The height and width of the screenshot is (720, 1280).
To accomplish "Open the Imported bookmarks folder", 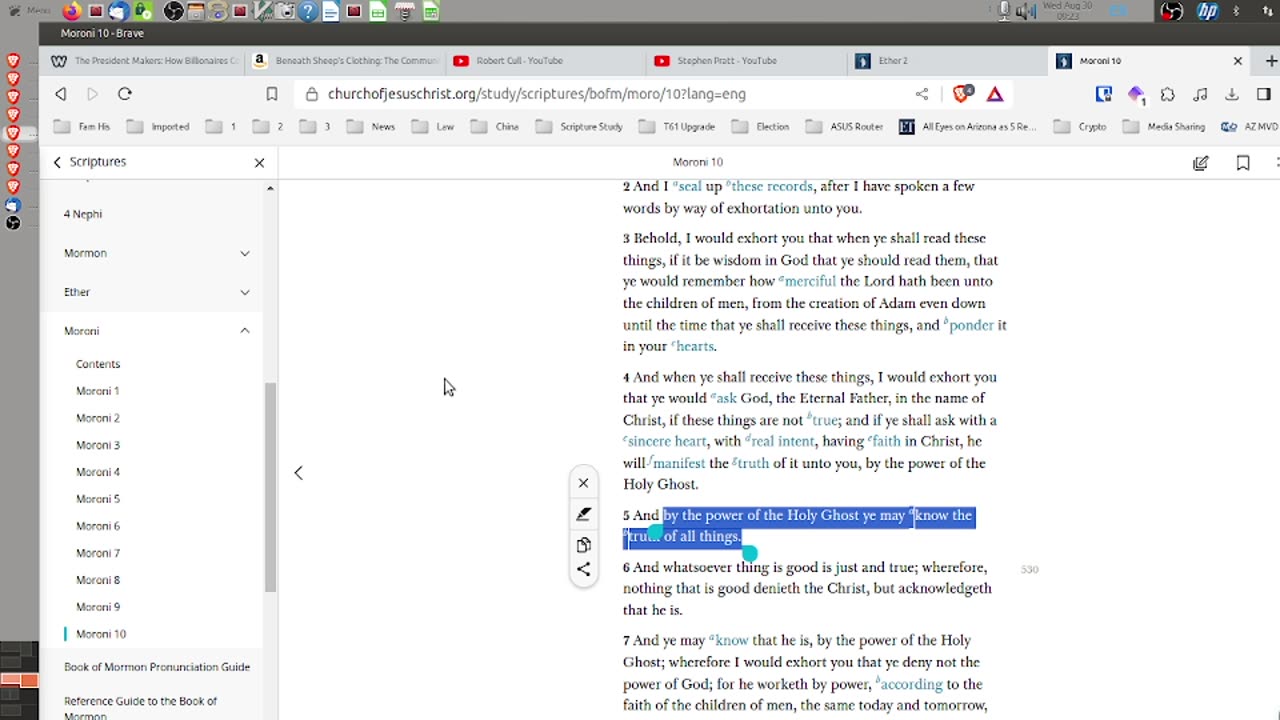I will 160,127.
